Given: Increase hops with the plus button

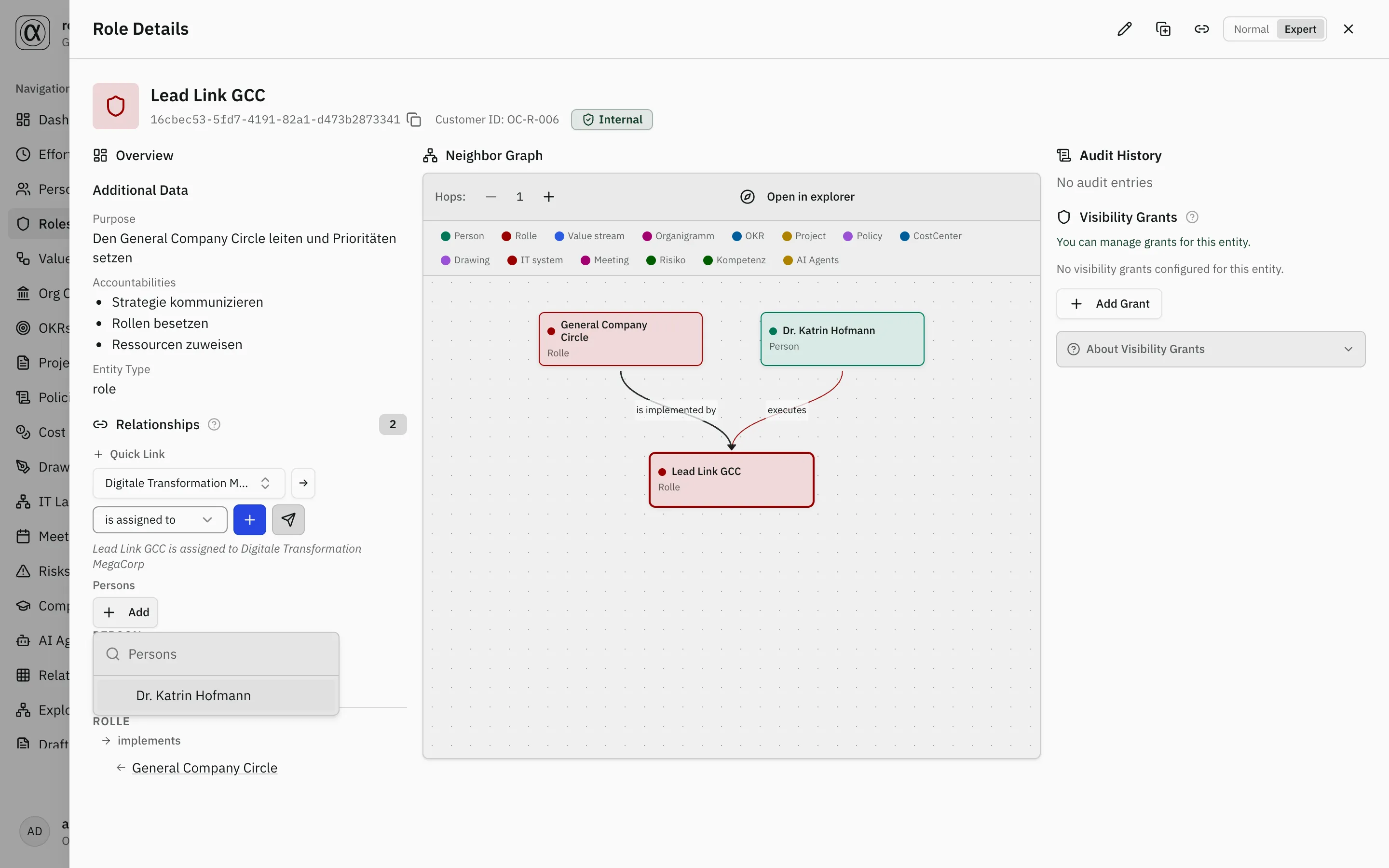Looking at the screenshot, I should (x=549, y=197).
